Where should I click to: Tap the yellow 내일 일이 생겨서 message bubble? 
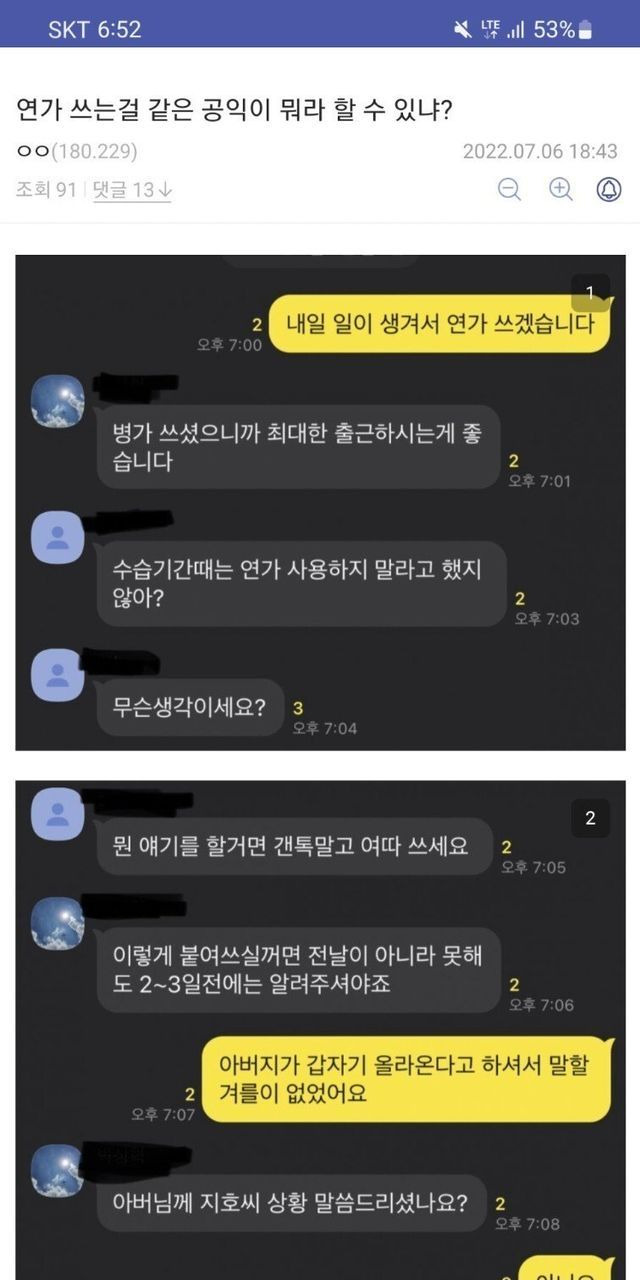(x=440, y=323)
